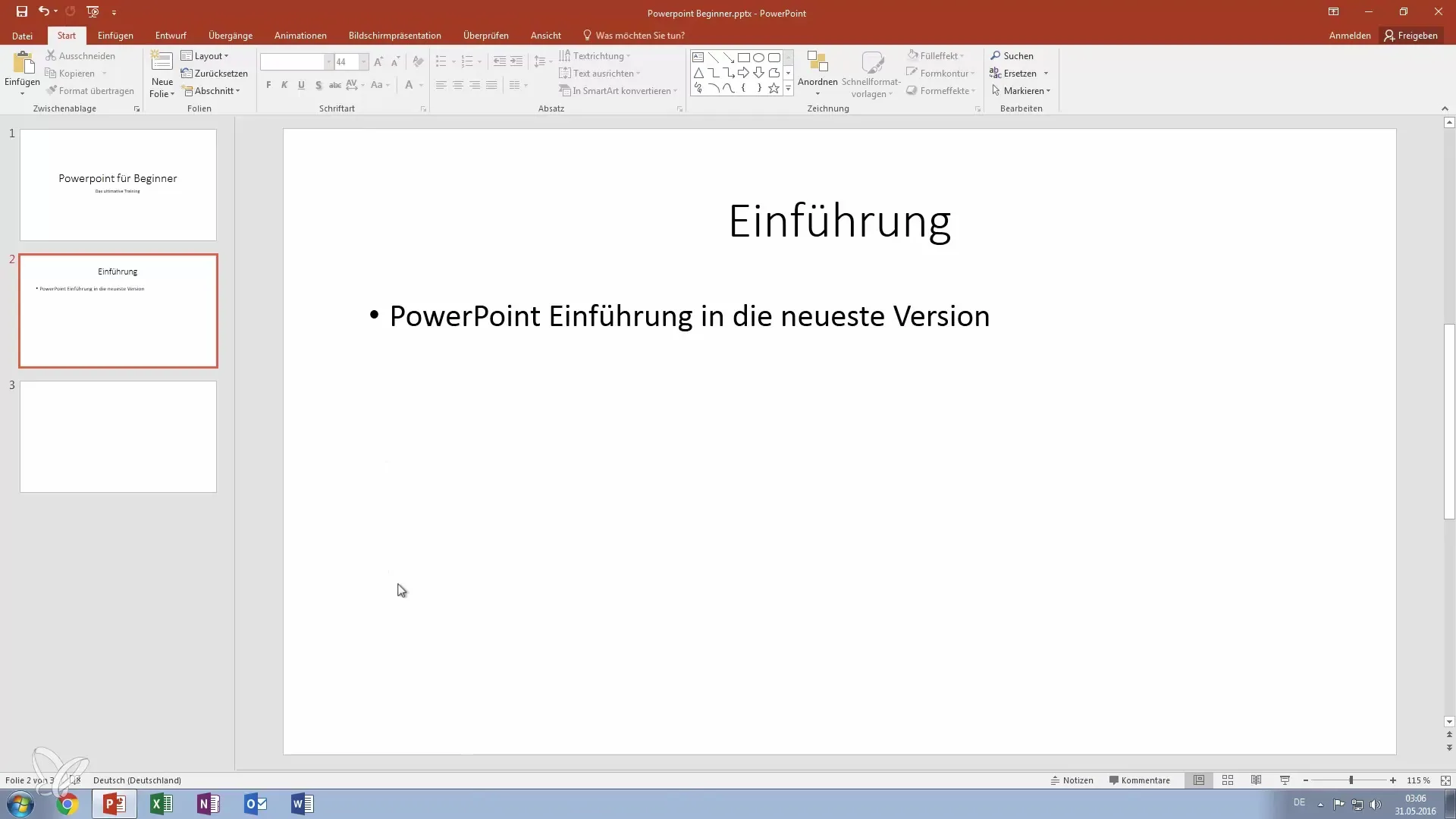Expand Text ausrichten options

tap(599, 74)
